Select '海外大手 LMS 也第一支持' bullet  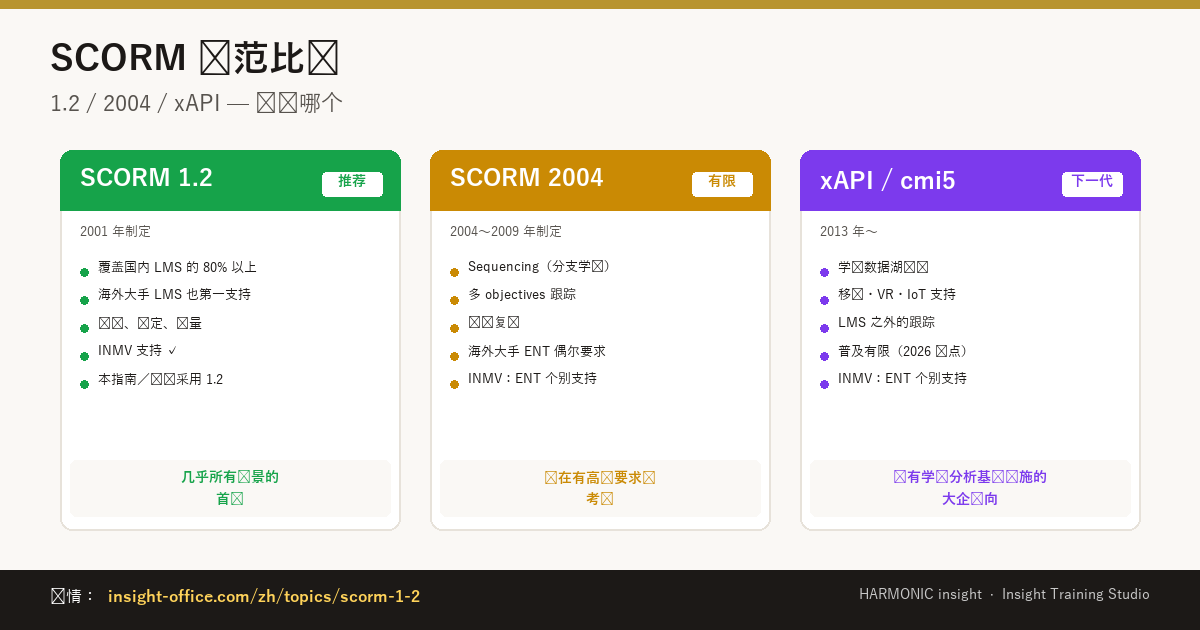pos(174,294)
